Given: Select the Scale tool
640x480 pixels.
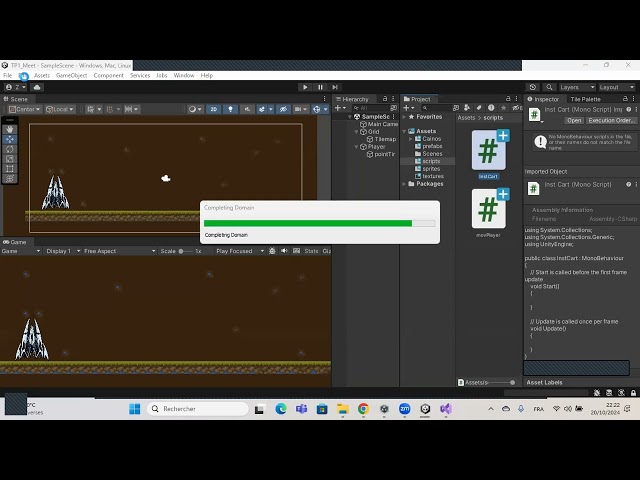Looking at the screenshot, I should (x=10, y=159).
